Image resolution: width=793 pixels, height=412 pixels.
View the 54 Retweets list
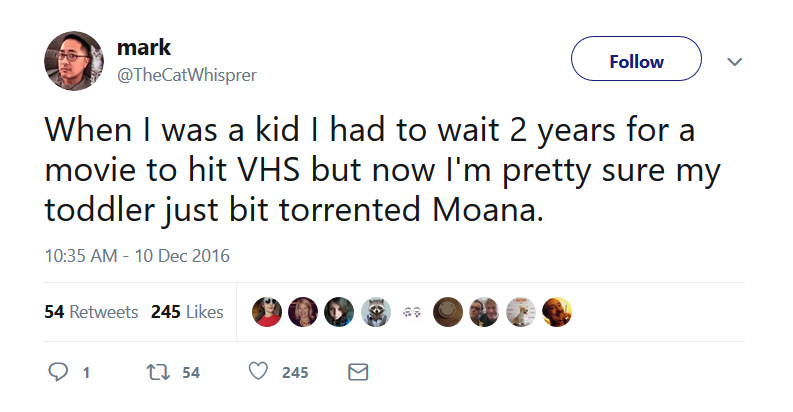91,312
